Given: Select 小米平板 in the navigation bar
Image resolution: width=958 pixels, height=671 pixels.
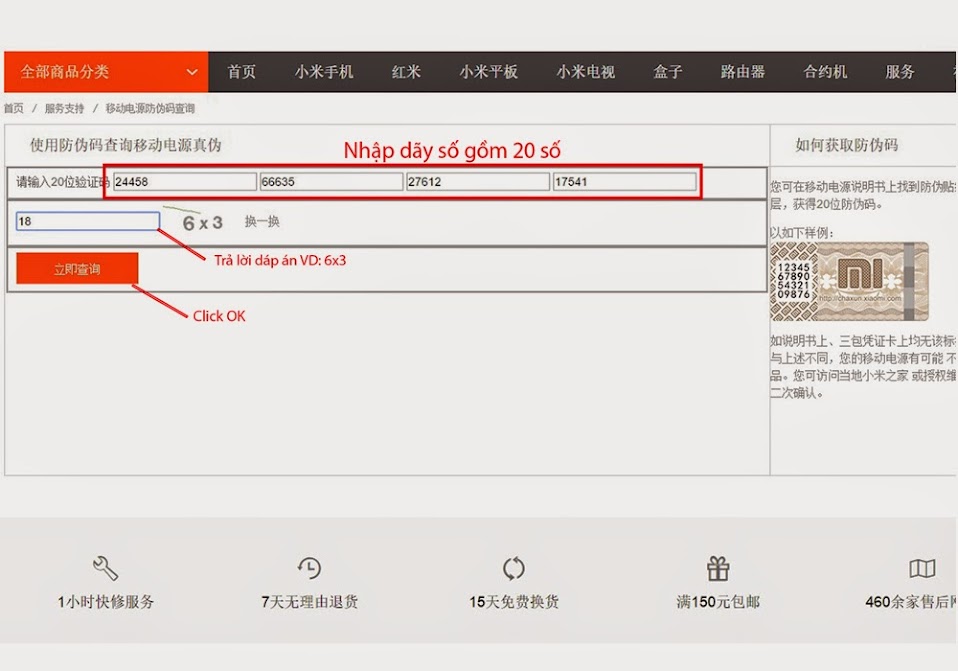Looking at the screenshot, I should pyautogui.click(x=489, y=72).
